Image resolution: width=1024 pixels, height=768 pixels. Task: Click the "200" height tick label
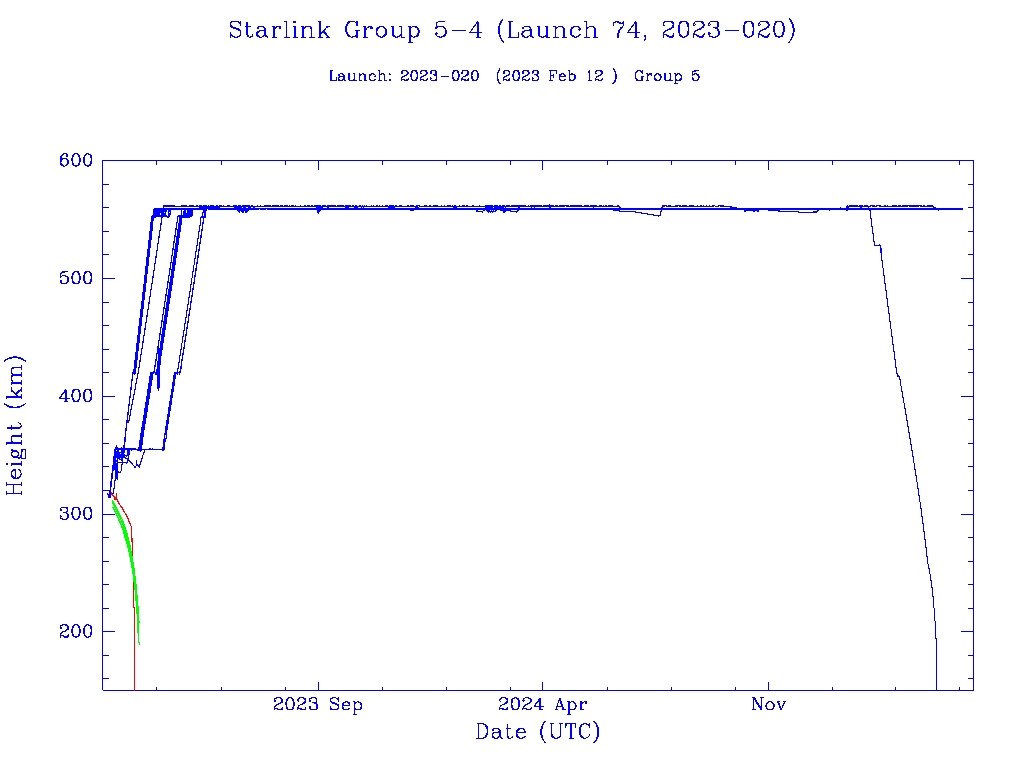76,632
